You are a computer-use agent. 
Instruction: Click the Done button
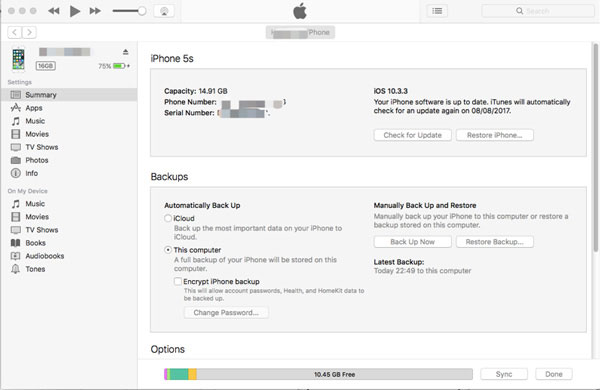(x=554, y=374)
